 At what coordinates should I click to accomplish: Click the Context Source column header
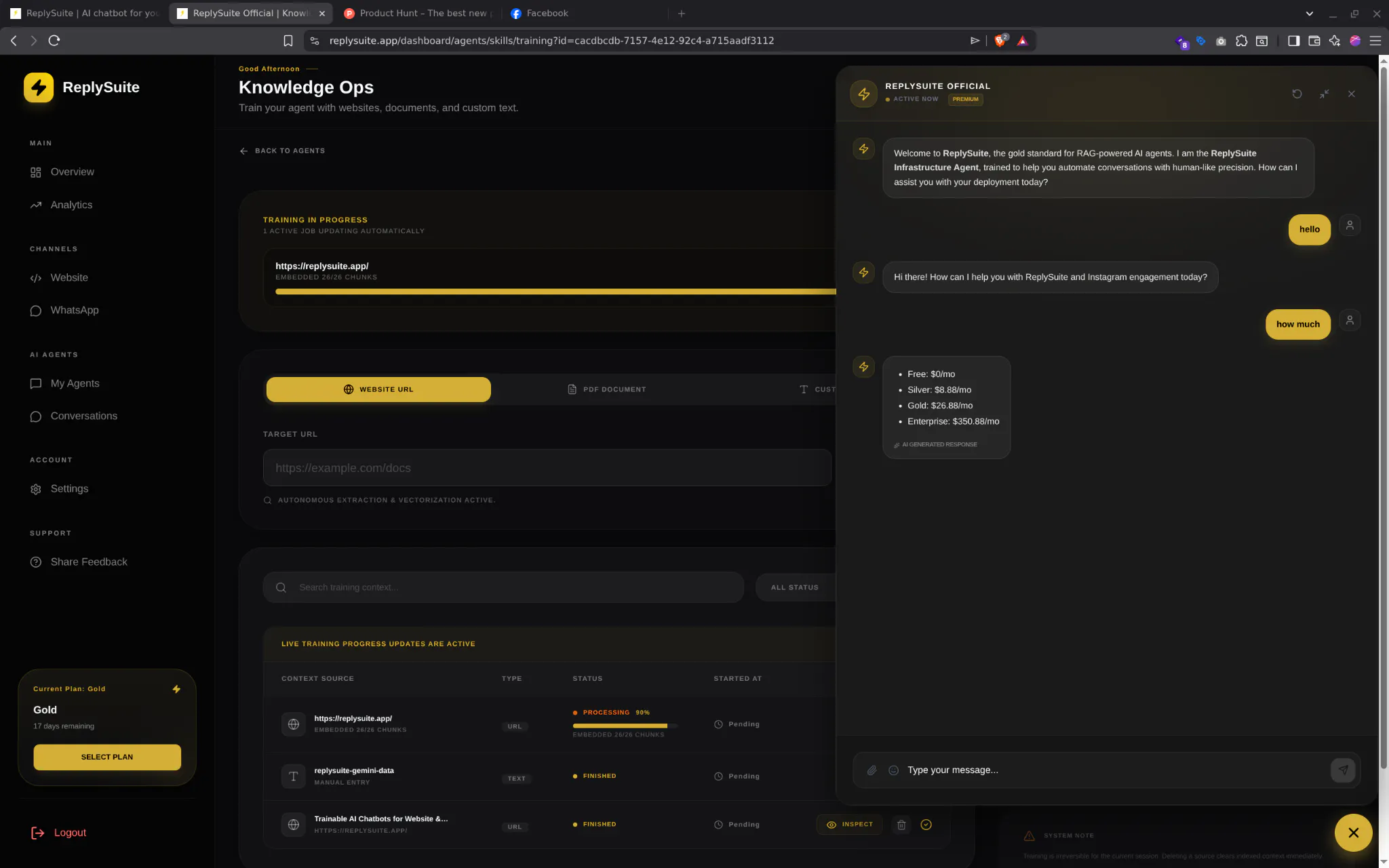[x=317, y=679]
